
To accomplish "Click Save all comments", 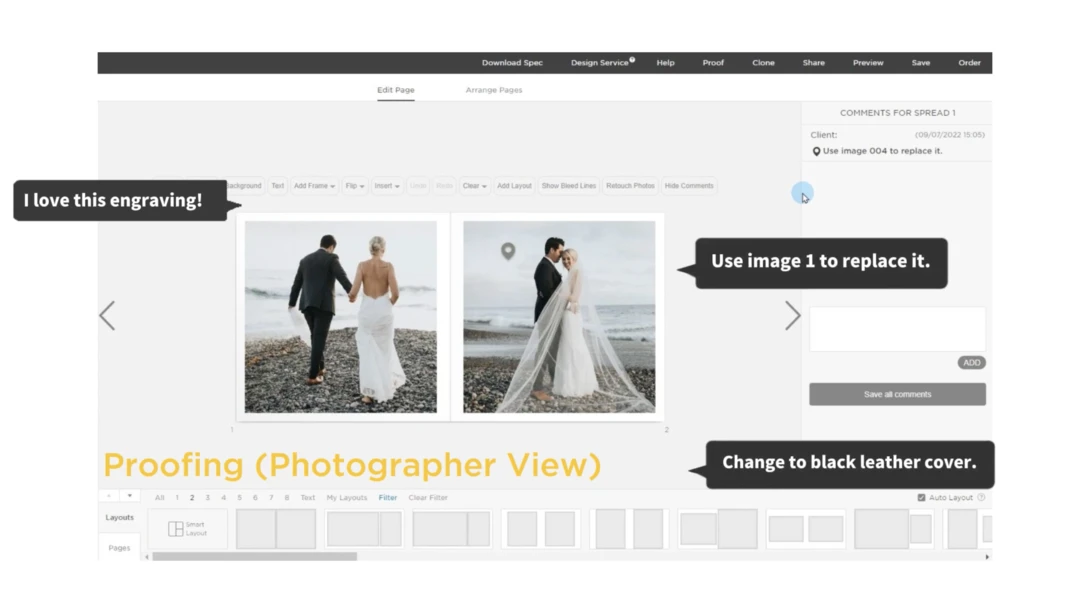I will tap(897, 394).
